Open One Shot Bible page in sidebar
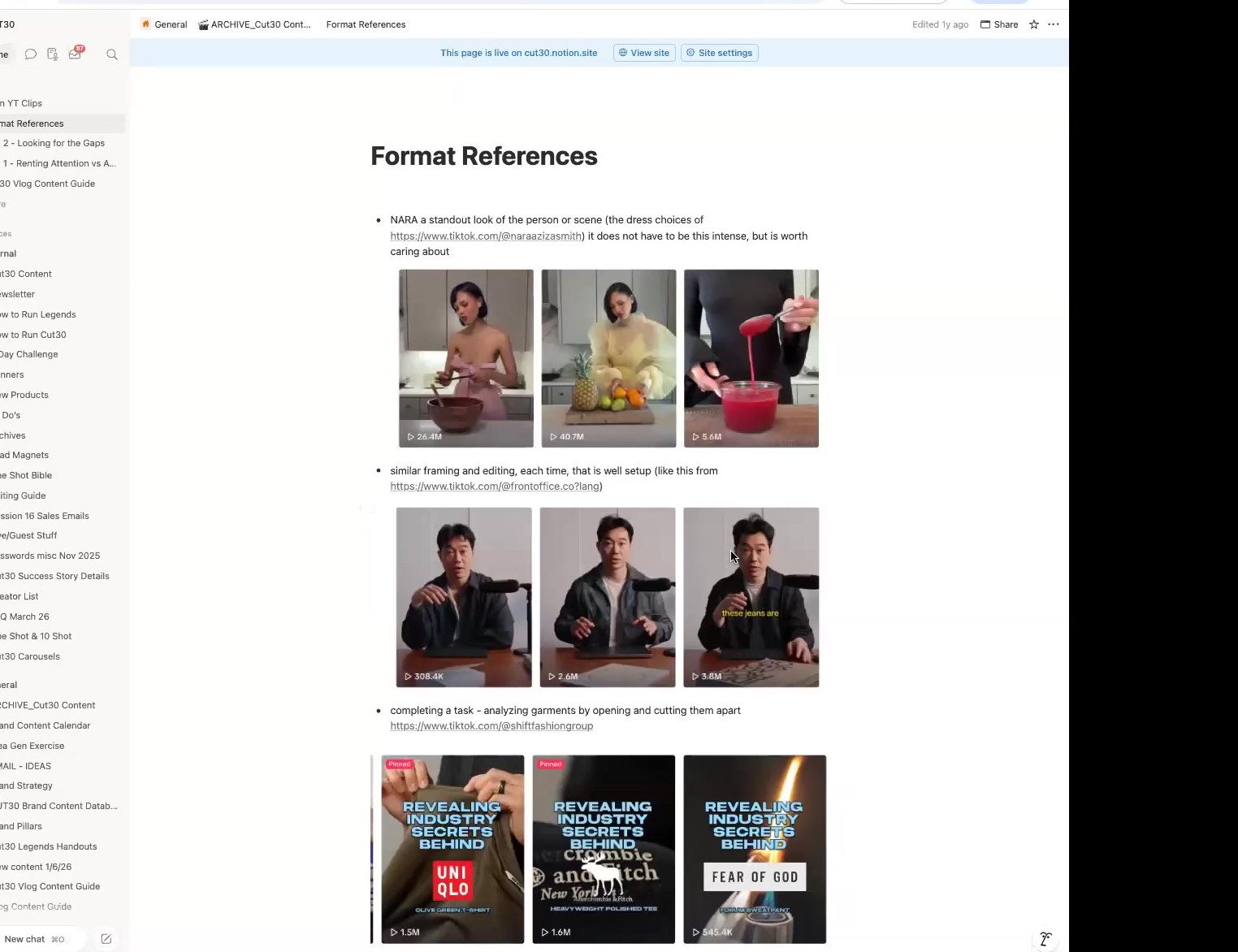 click(x=63, y=475)
